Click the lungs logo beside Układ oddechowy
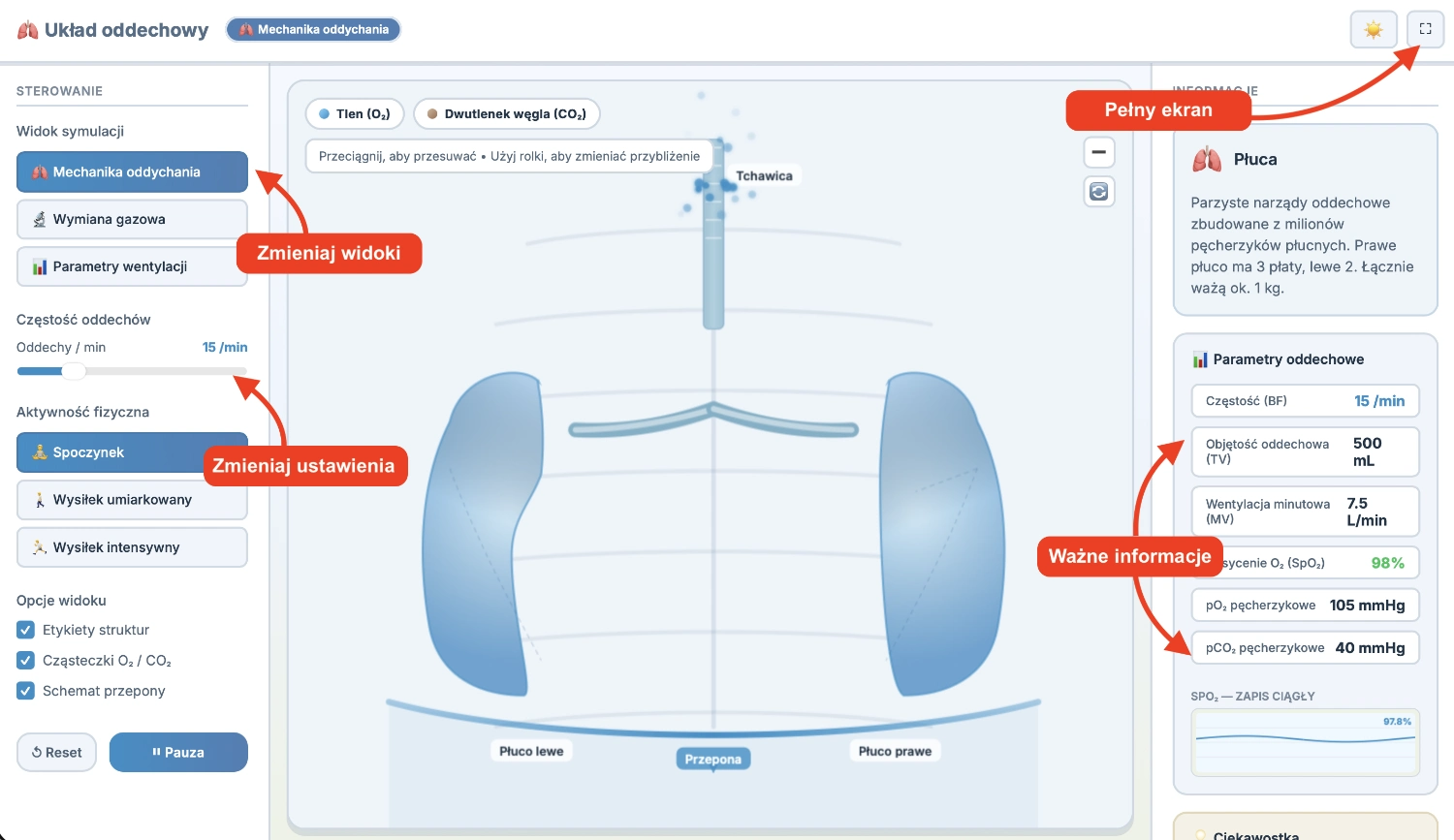Viewport: 1454px width, 840px height. (27, 30)
